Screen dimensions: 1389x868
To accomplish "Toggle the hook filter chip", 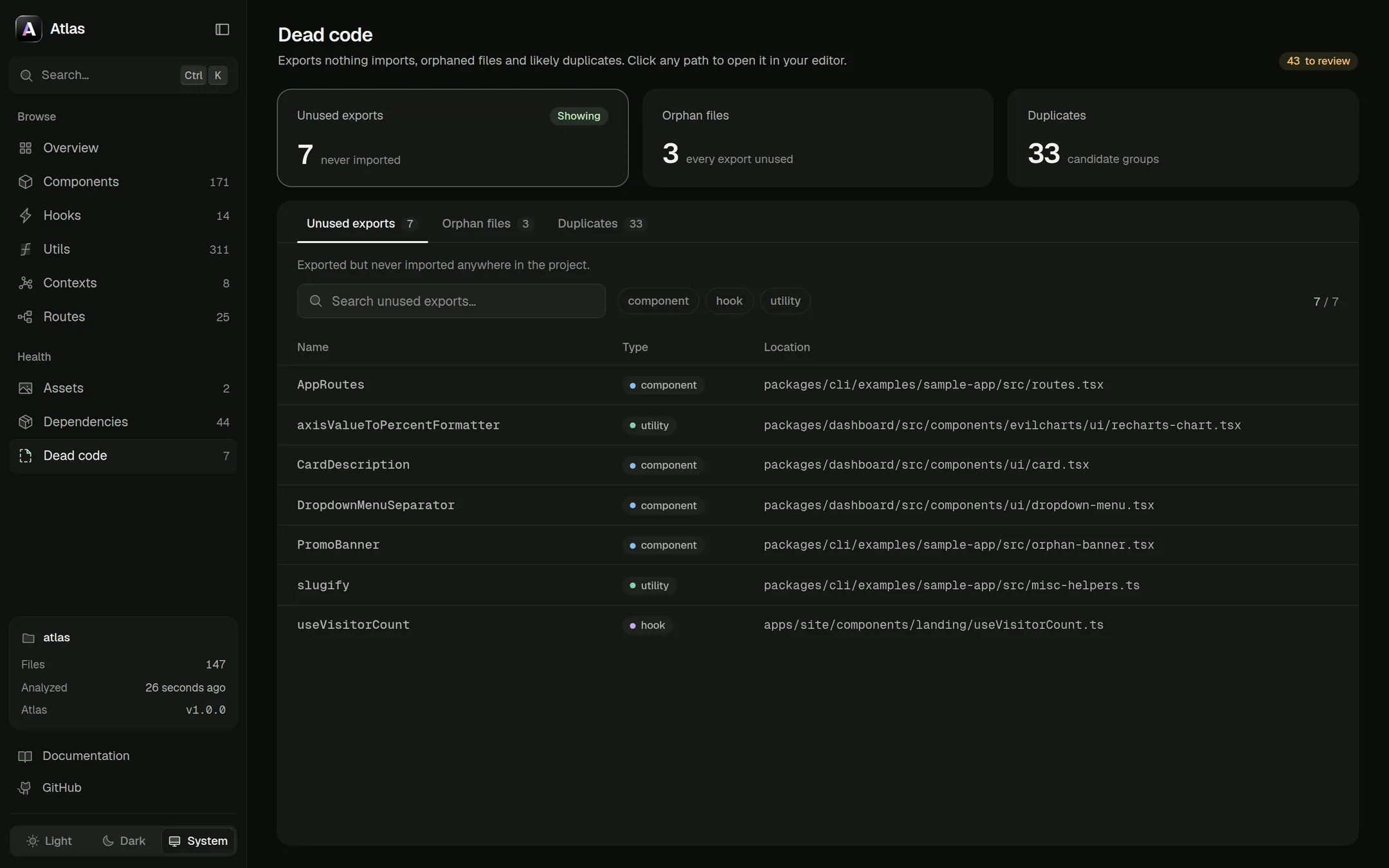I will tap(729, 301).
